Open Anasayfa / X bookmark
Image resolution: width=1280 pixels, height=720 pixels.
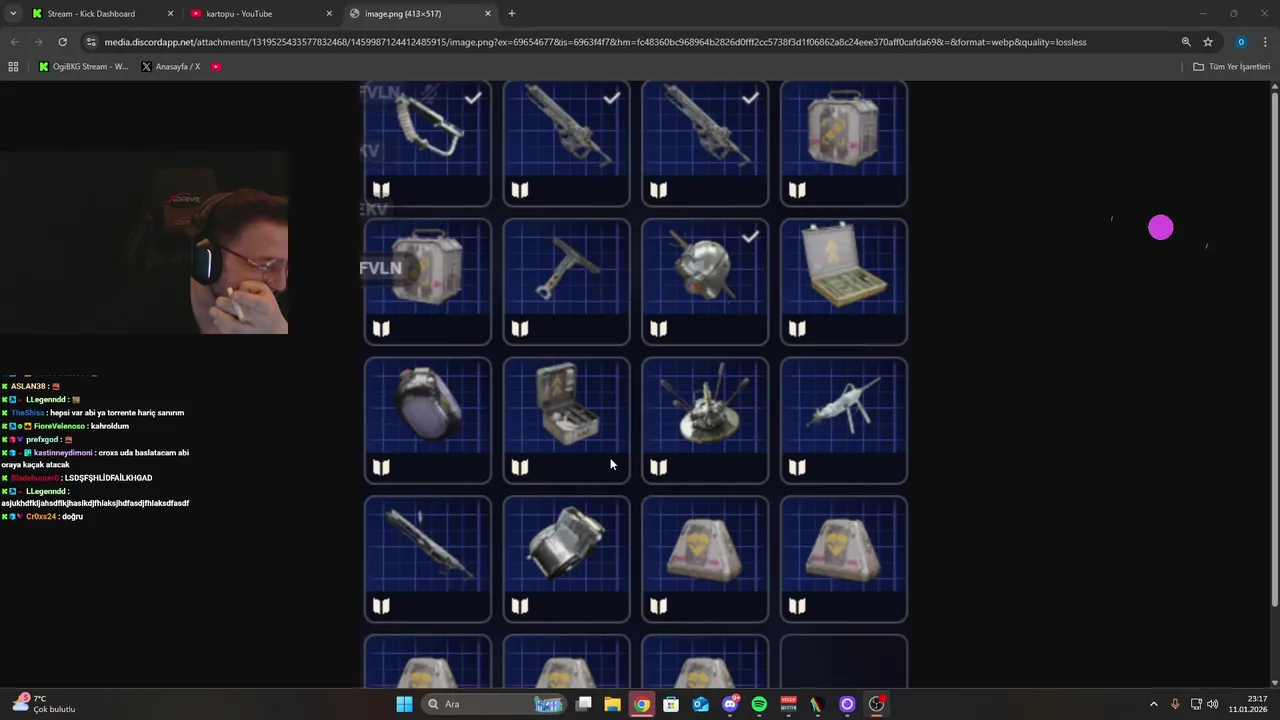tap(171, 67)
